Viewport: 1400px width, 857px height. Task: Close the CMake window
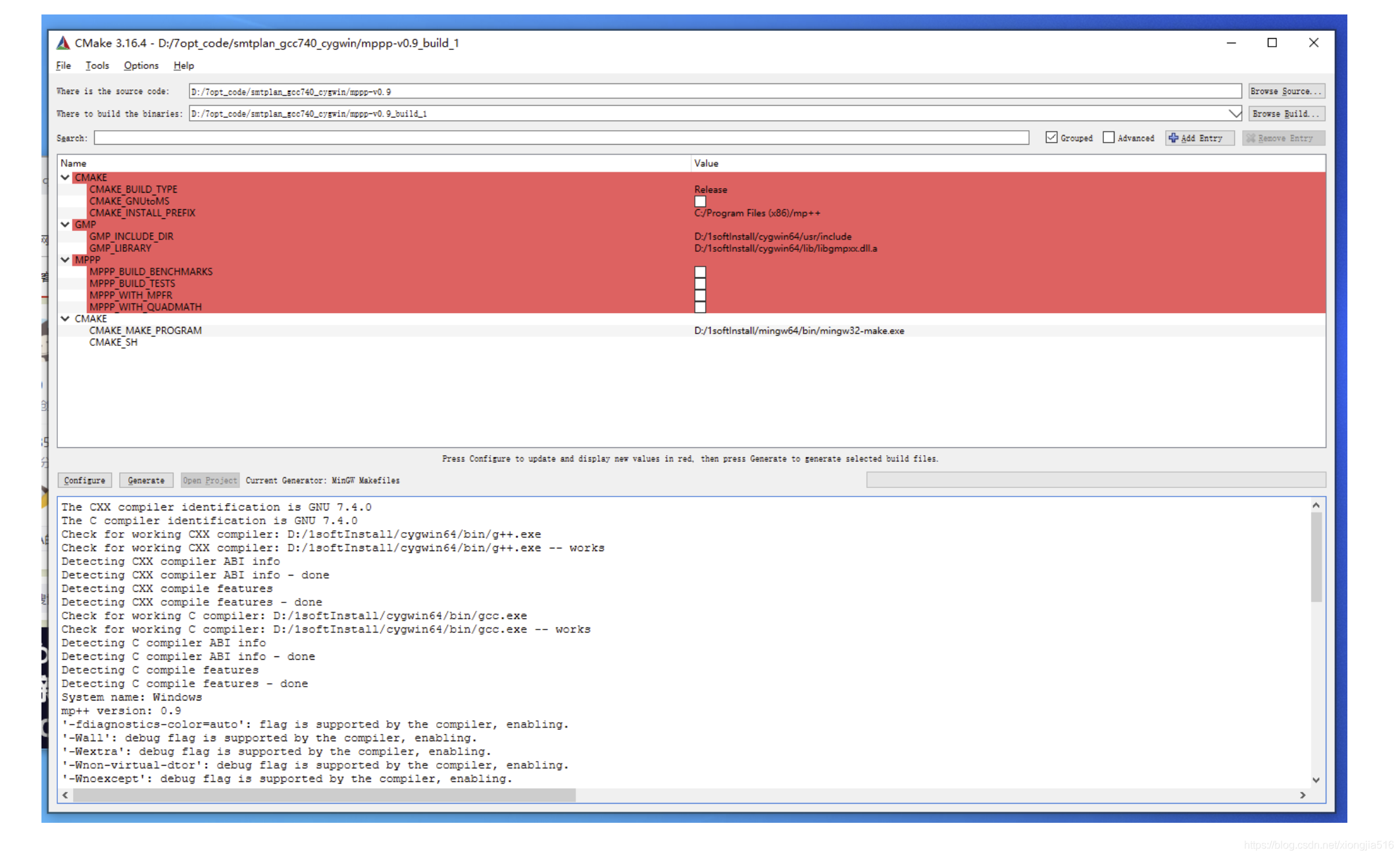[x=1314, y=43]
